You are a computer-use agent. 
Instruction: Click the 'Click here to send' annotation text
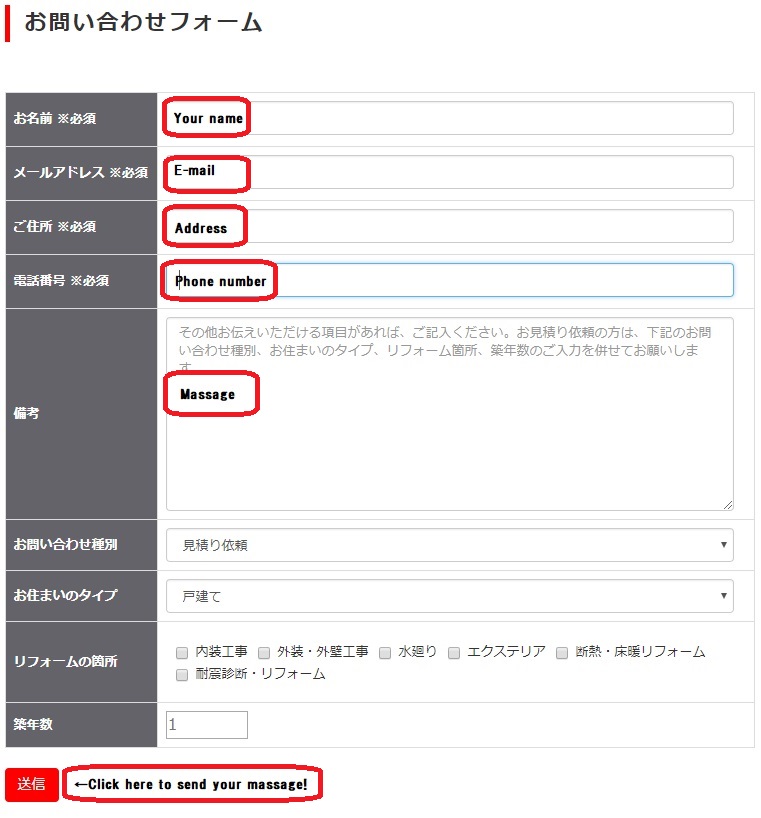pyautogui.click(x=191, y=785)
